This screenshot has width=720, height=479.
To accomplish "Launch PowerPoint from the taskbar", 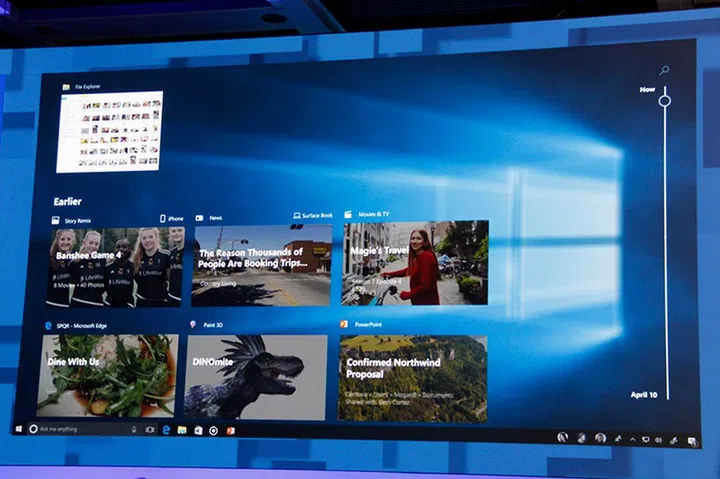I will coord(230,431).
